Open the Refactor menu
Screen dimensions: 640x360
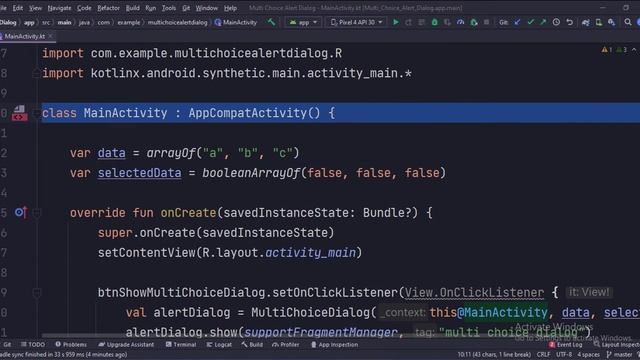tap(108, 8)
